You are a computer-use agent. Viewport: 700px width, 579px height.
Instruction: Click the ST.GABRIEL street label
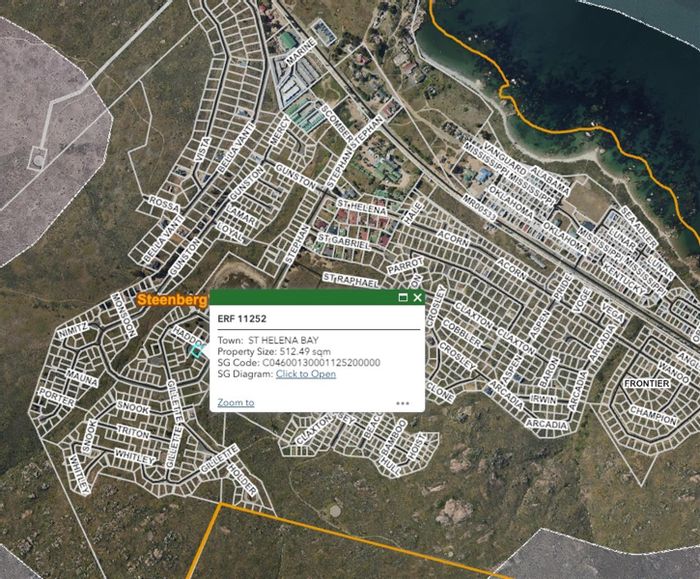pos(344,242)
